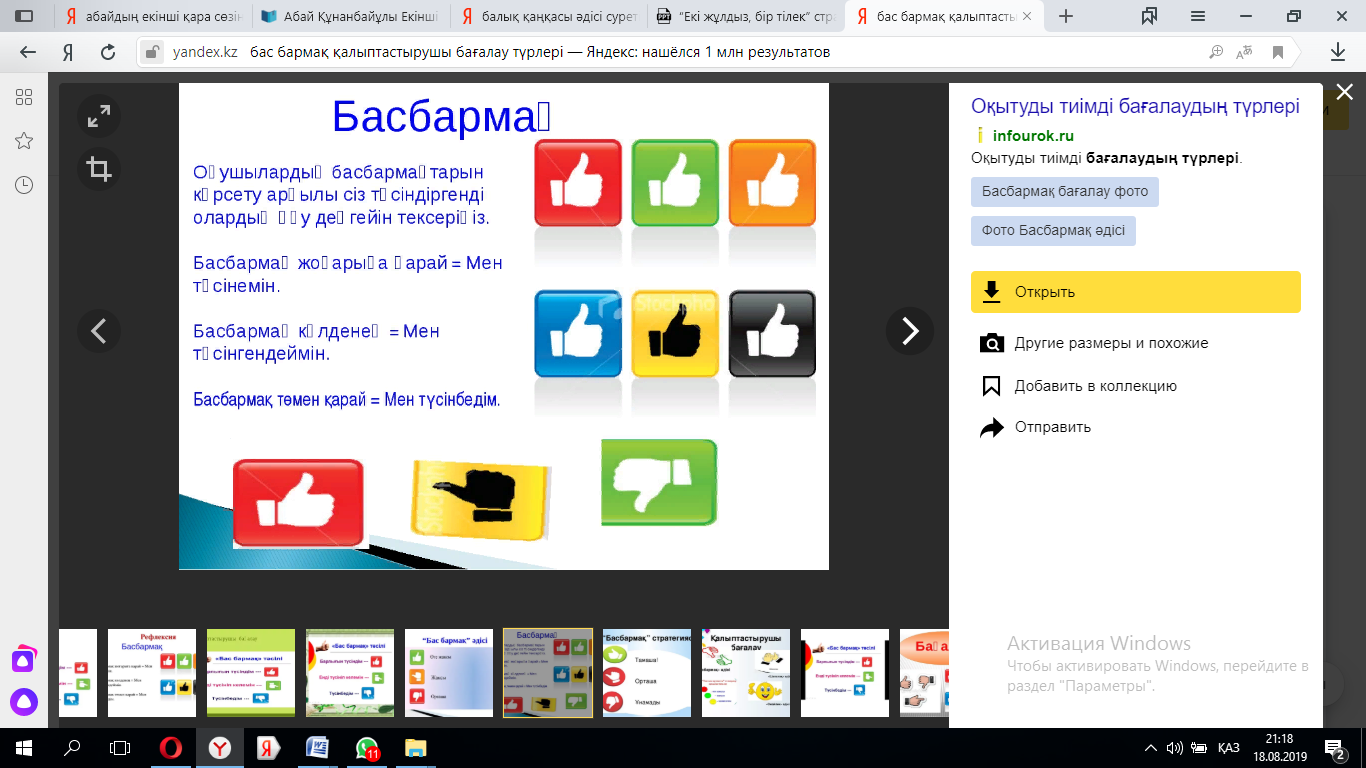Open WhatsApp from the taskbar
Image resolution: width=1366 pixels, height=768 pixels.
[366, 748]
